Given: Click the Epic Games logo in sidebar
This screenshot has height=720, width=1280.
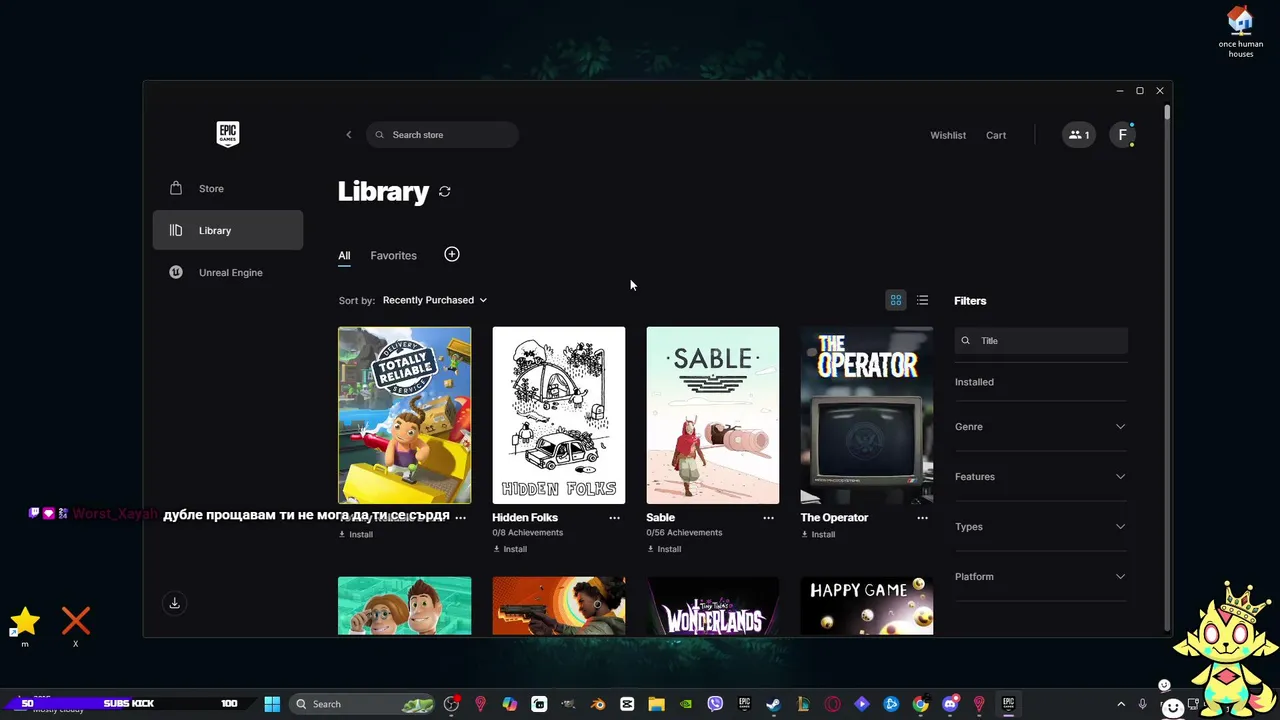Looking at the screenshot, I should click(228, 134).
